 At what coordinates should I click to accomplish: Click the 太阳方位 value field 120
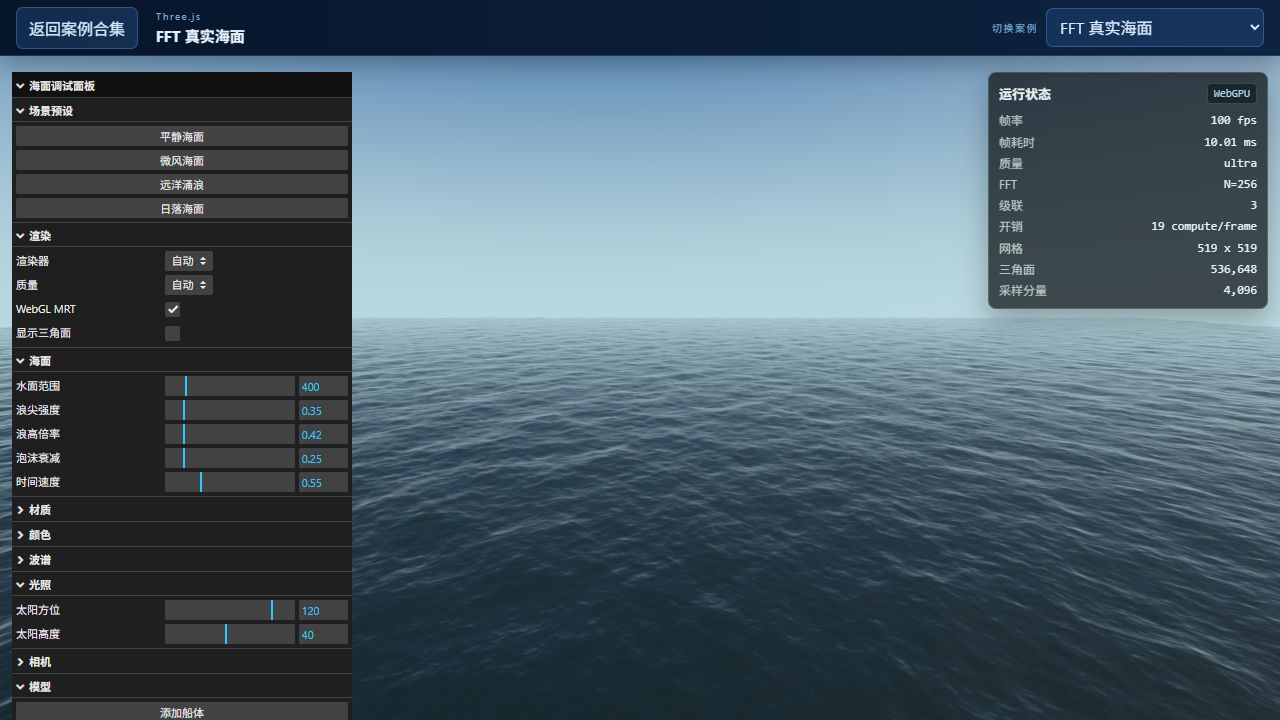pyautogui.click(x=323, y=610)
